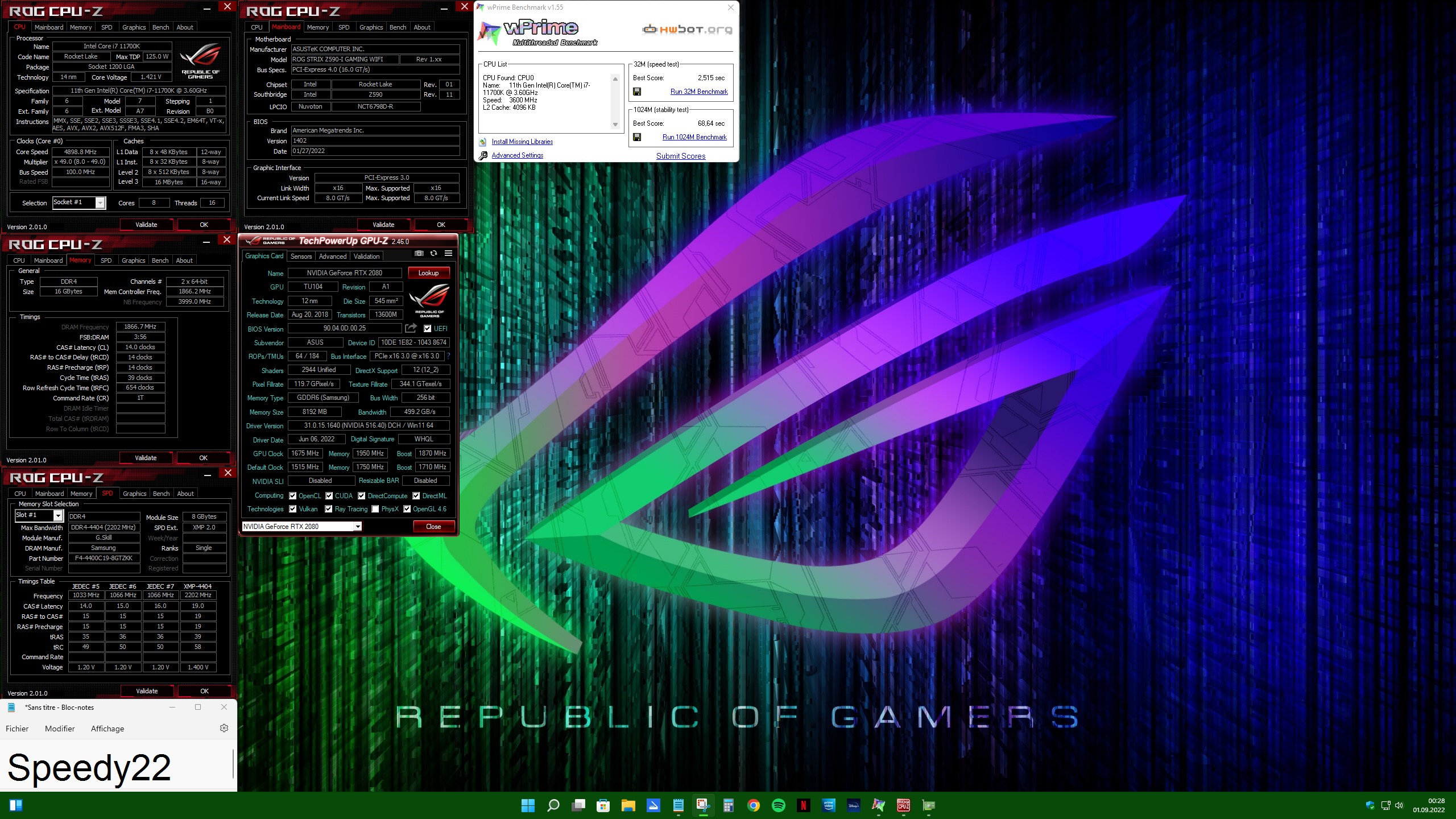This screenshot has width=1456, height=819.
Task: Click the Install Missing Libraries link
Action: 522,142
